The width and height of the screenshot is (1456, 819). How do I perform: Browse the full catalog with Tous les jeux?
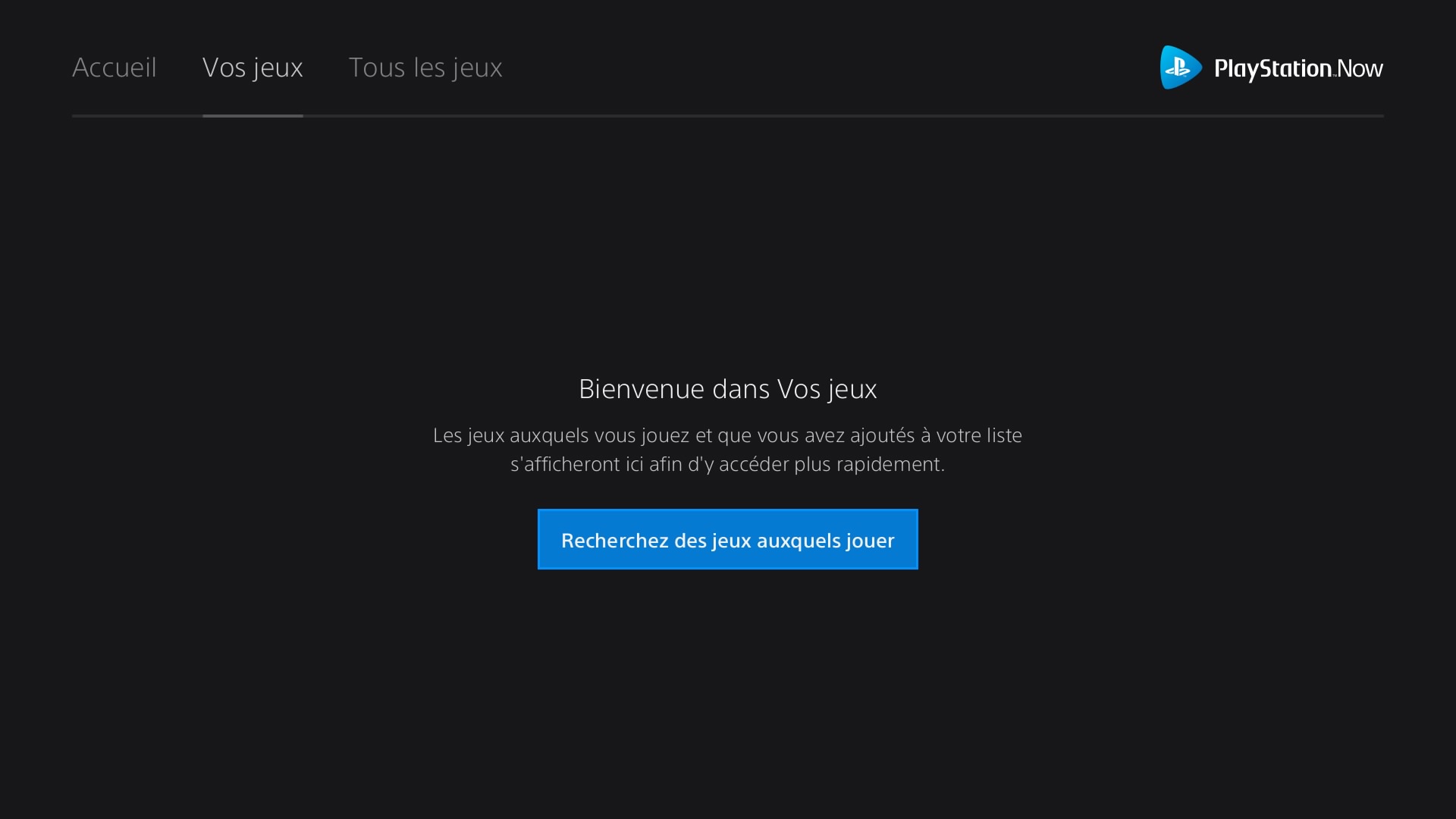[425, 67]
